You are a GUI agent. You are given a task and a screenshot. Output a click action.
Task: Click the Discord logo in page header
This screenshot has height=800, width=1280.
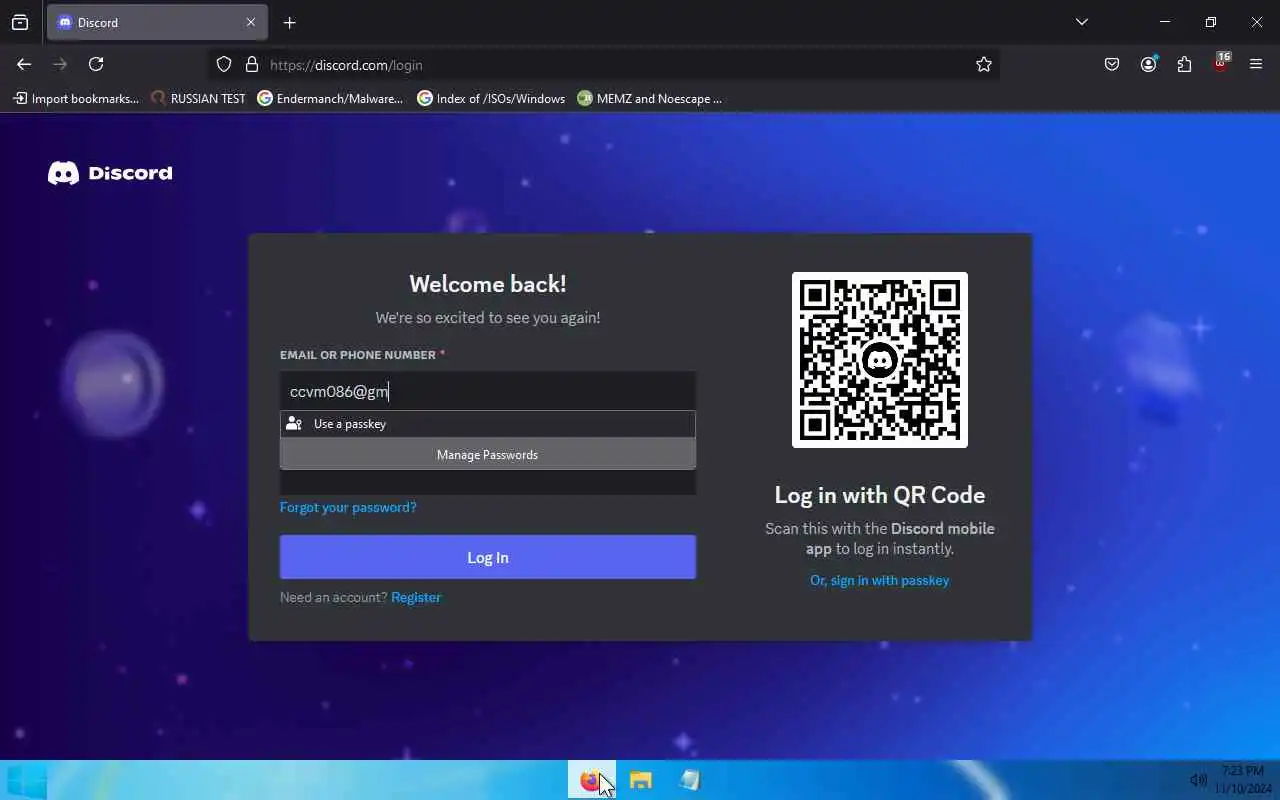click(x=110, y=173)
